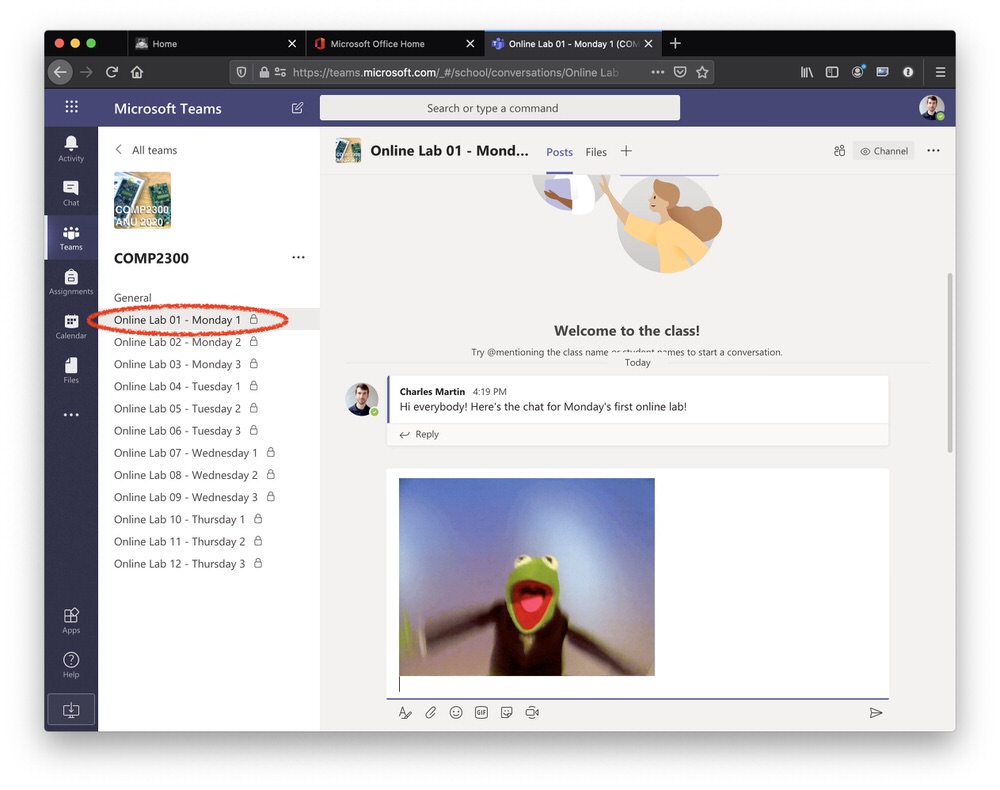Click the download desktop app icon
1000x790 pixels.
click(71, 710)
